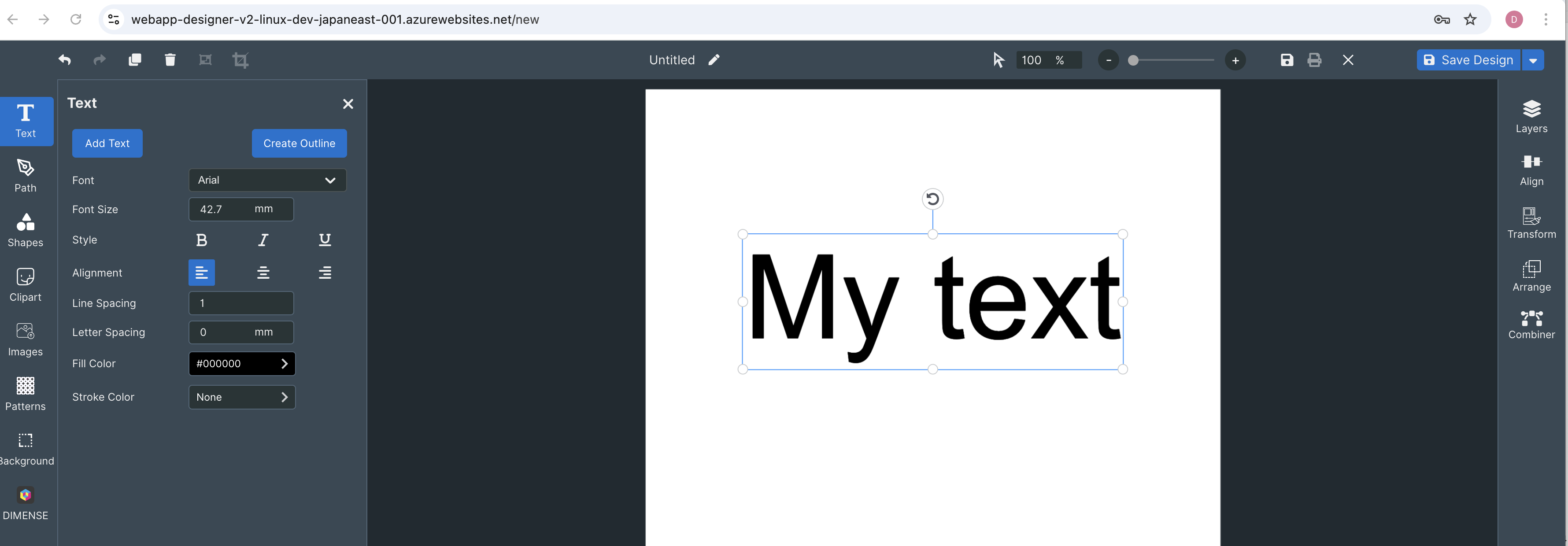This screenshot has width=1568, height=546.
Task: Click the floppy disk save icon
Action: (1287, 59)
